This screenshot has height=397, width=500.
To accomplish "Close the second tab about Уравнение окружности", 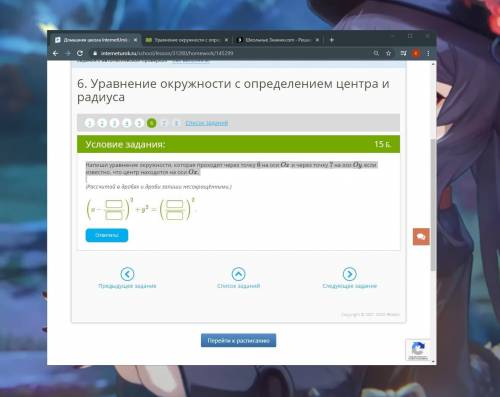I will pyautogui.click(x=226, y=40).
